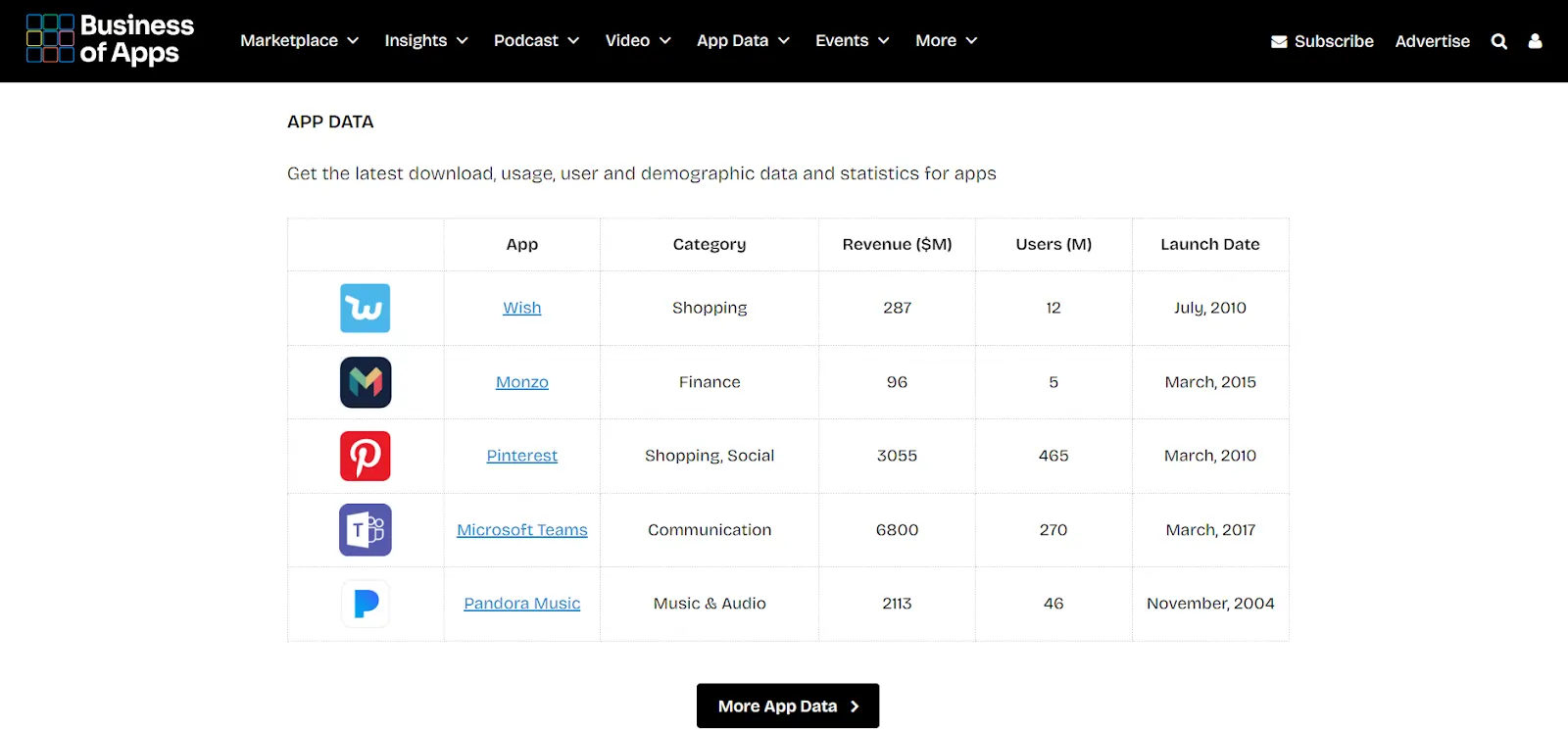Expand the Video menu

(638, 40)
